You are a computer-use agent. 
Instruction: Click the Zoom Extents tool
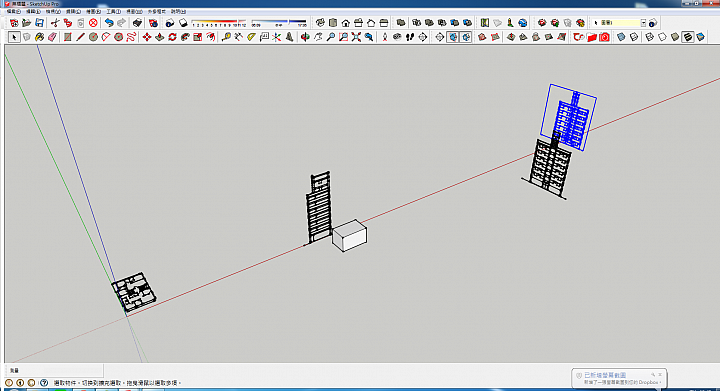point(356,37)
